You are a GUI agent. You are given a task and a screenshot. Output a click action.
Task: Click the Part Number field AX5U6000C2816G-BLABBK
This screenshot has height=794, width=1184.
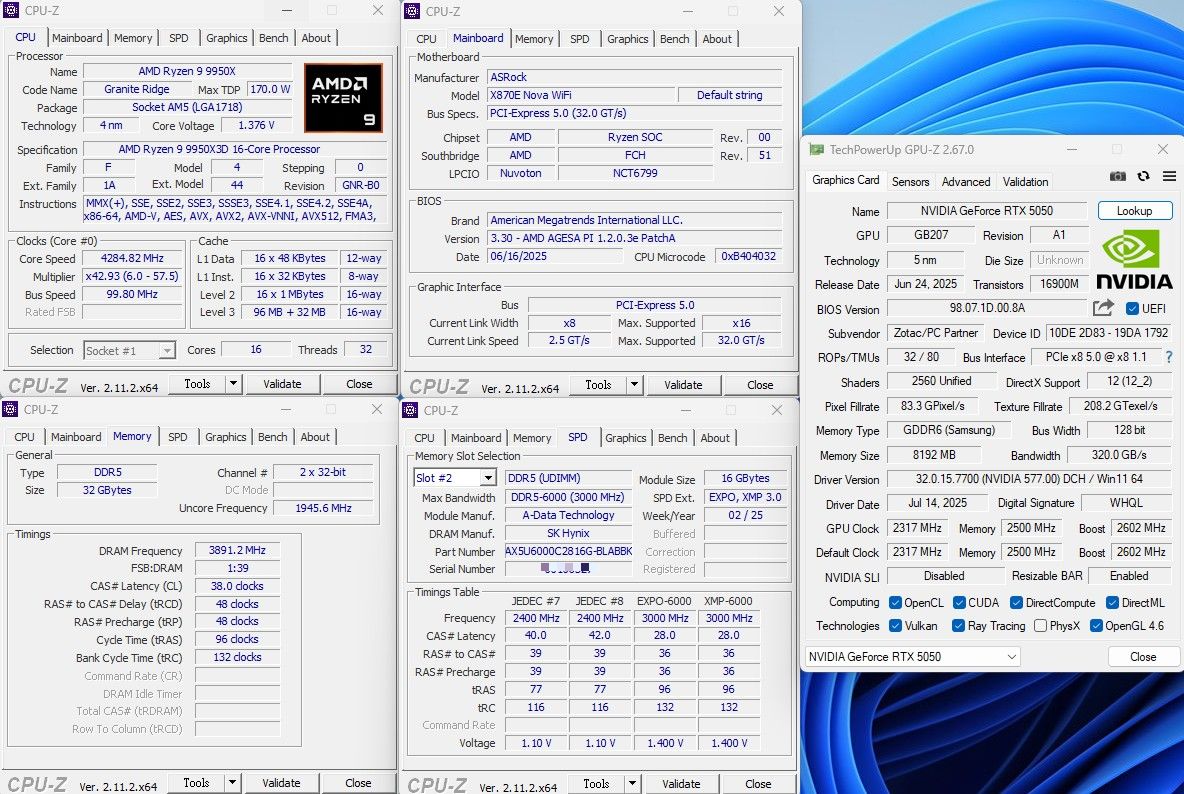(569, 551)
